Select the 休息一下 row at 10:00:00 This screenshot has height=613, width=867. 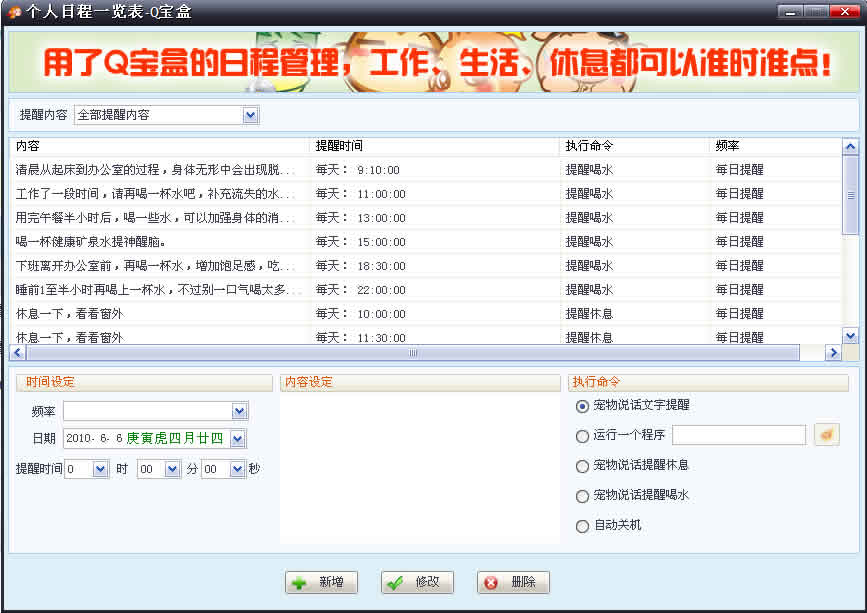click(x=426, y=313)
